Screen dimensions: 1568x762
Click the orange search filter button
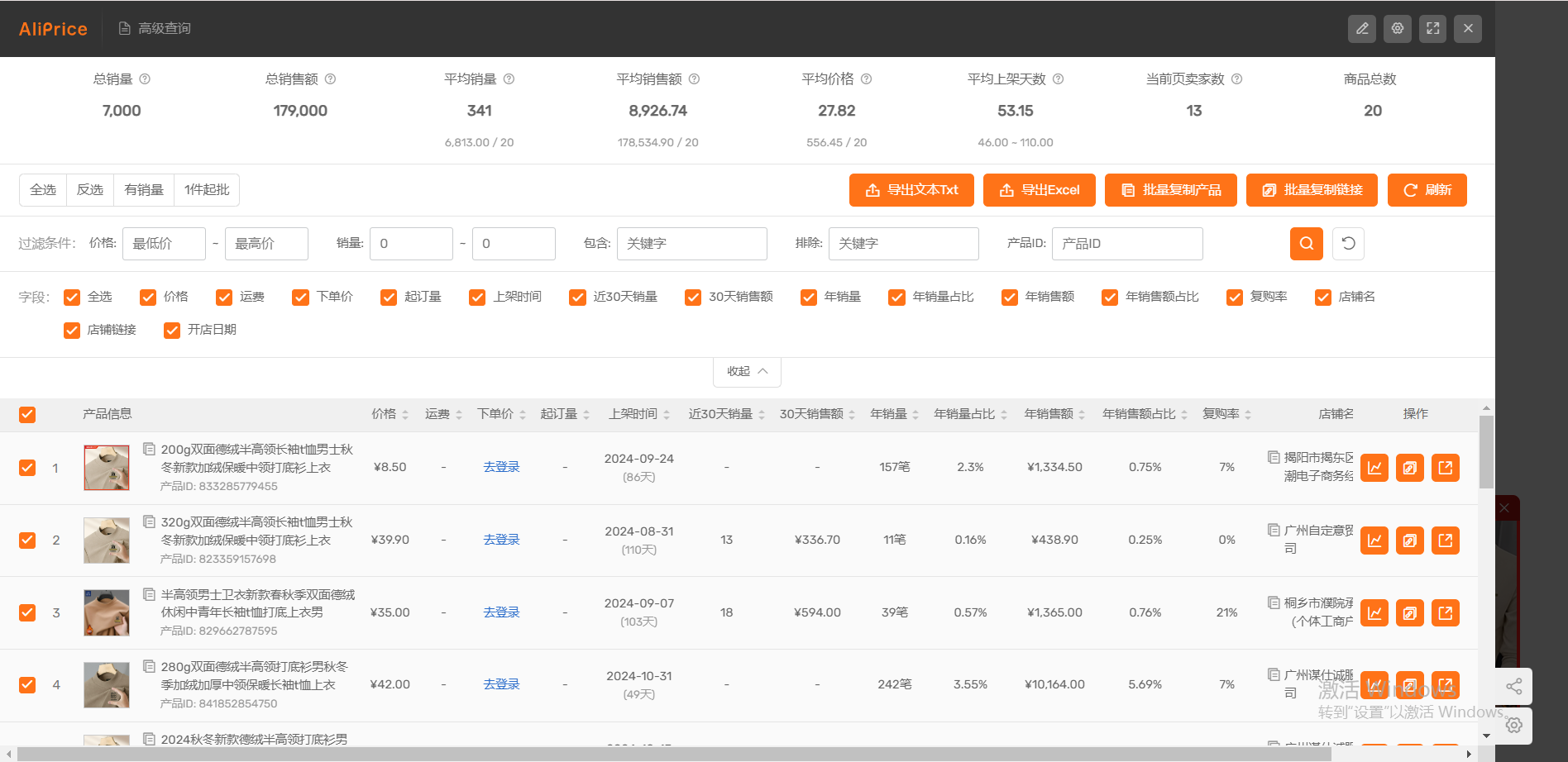[1307, 243]
